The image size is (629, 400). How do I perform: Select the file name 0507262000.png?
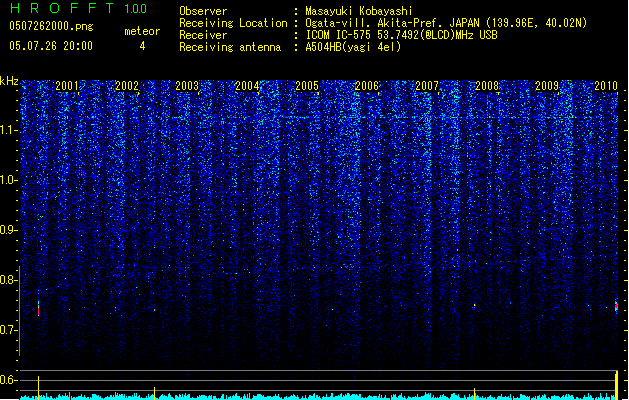(51, 26)
